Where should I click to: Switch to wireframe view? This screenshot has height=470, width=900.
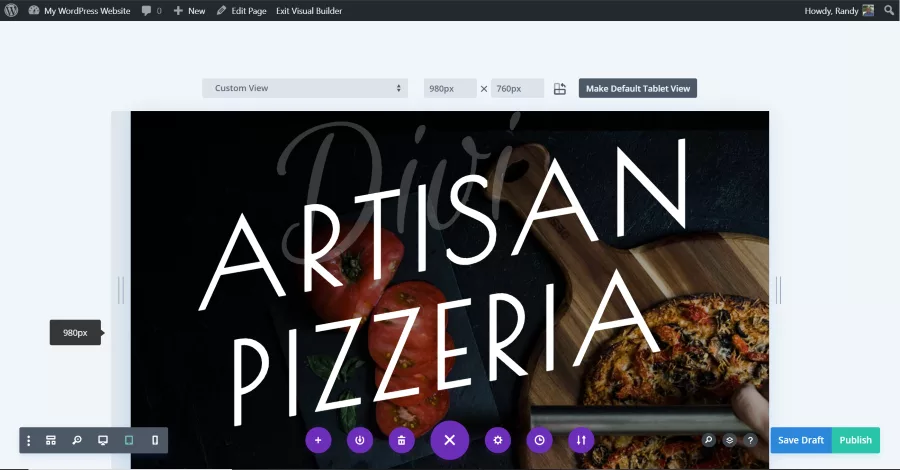(51, 440)
